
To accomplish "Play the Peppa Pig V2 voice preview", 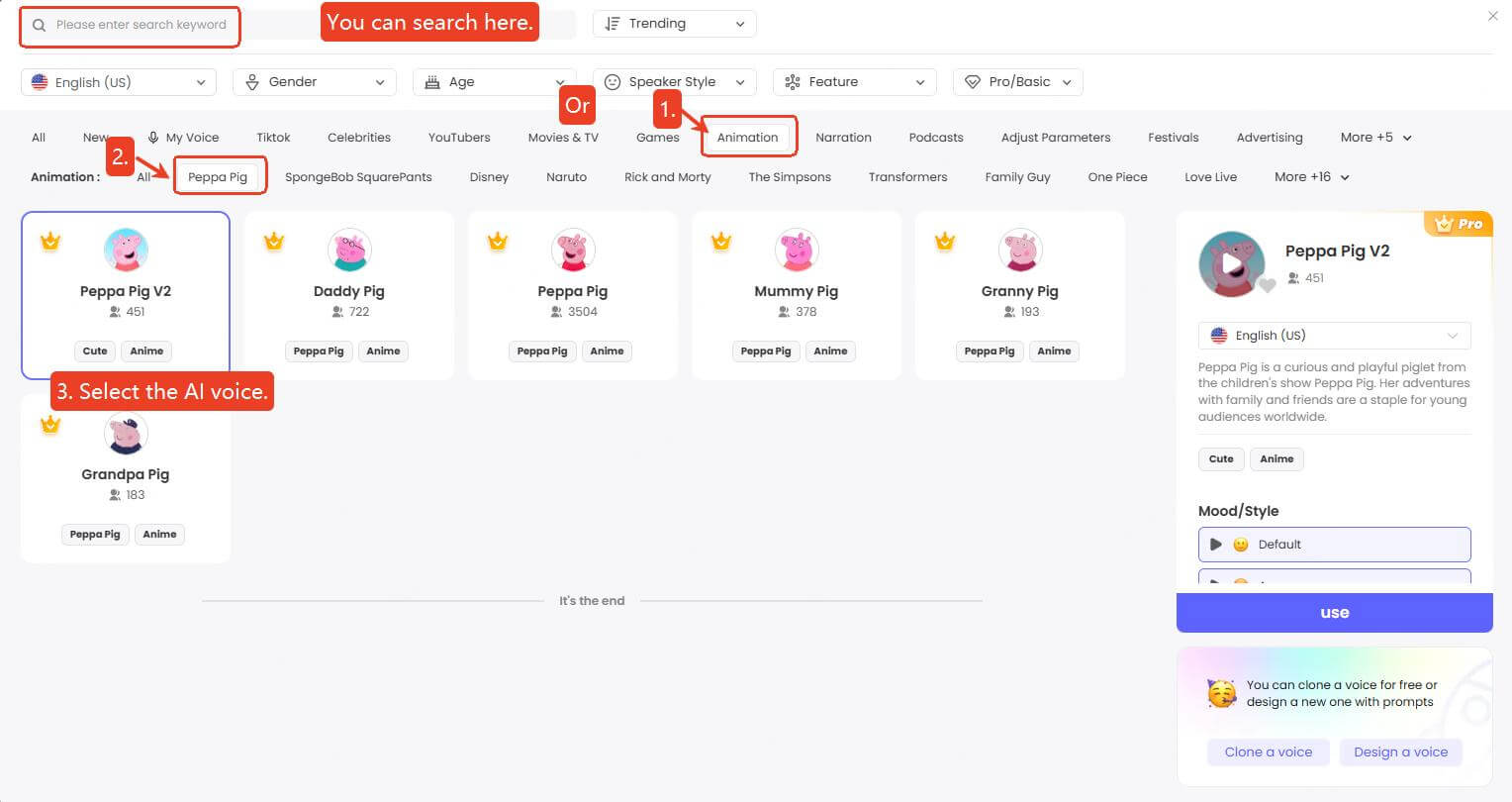I will (1230, 264).
